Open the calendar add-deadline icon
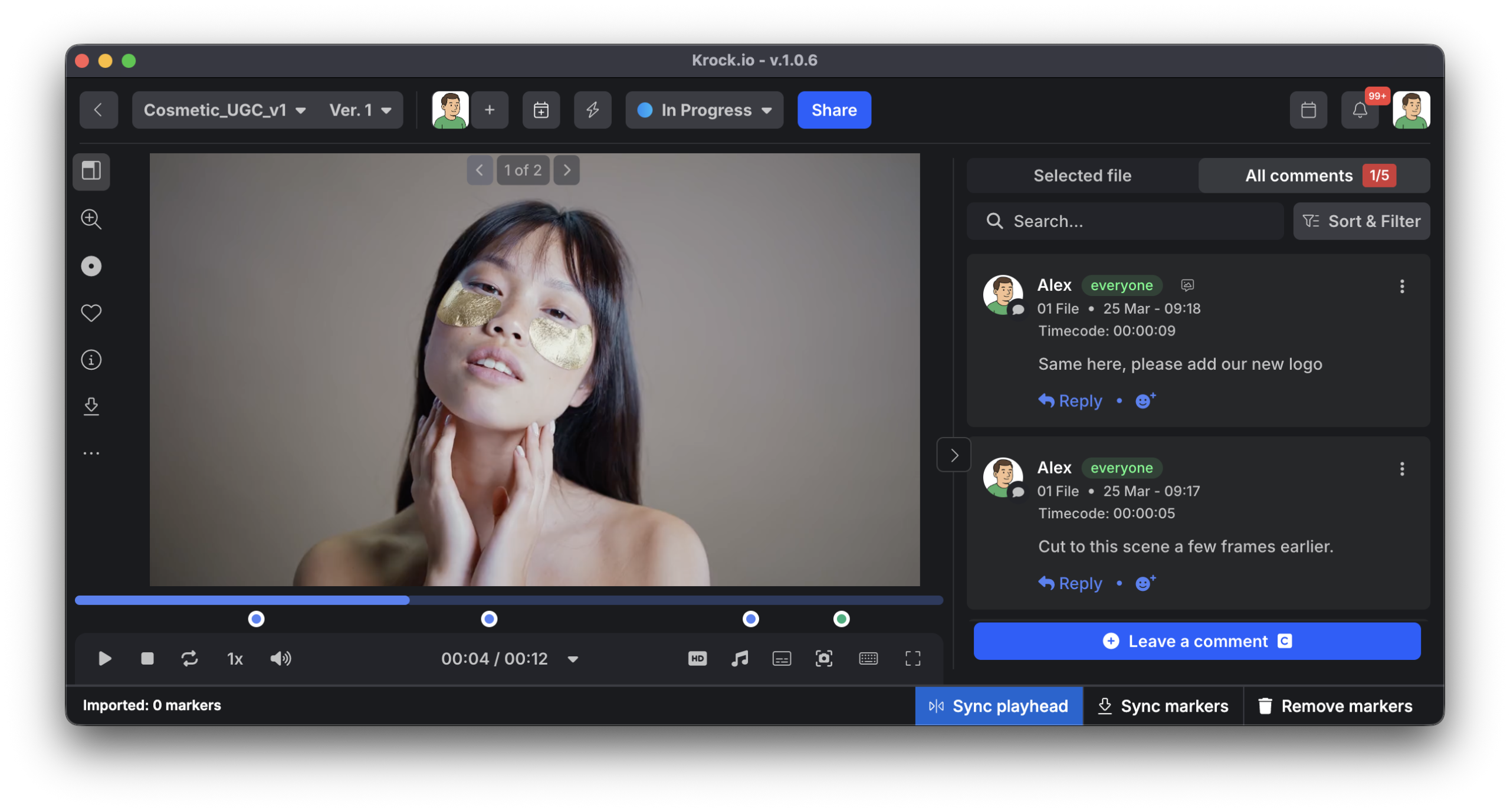The width and height of the screenshot is (1510, 812). tap(540, 110)
